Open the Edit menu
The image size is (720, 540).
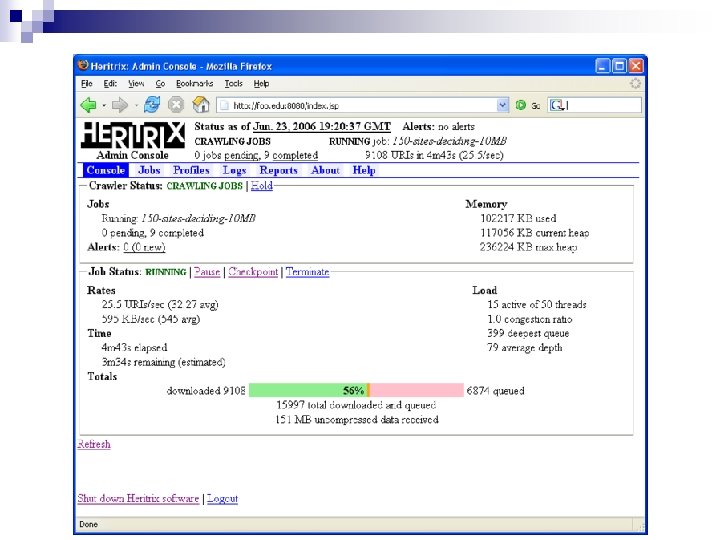(x=110, y=84)
